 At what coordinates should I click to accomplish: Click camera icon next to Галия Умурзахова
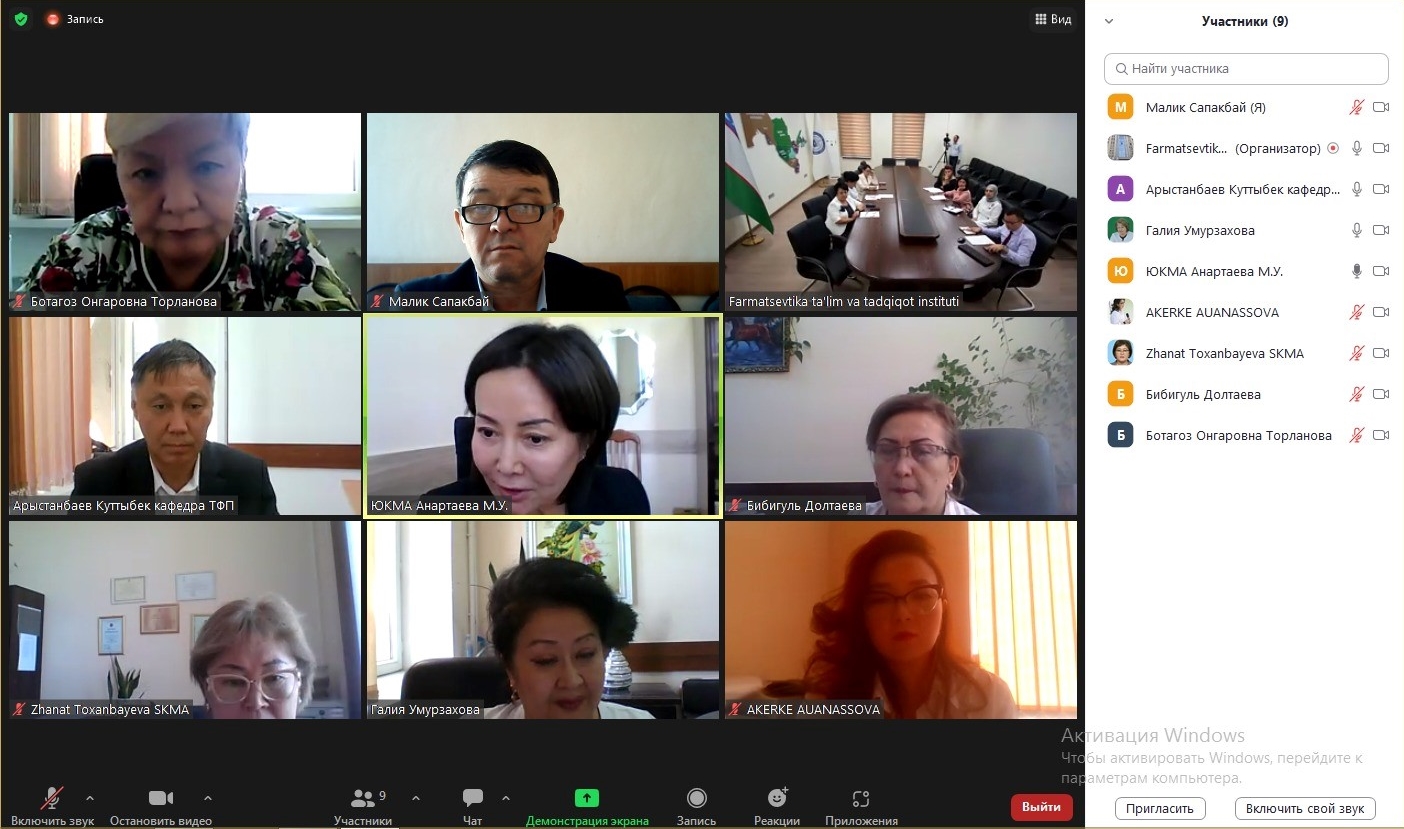[1381, 230]
